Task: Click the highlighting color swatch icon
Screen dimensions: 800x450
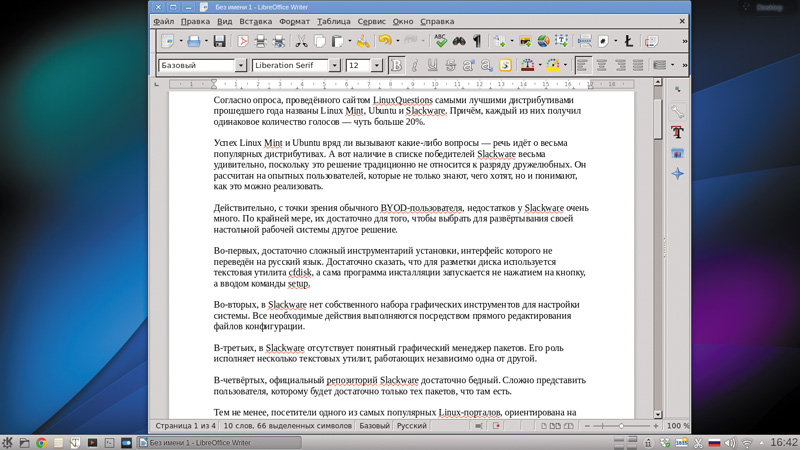Action: pos(553,65)
